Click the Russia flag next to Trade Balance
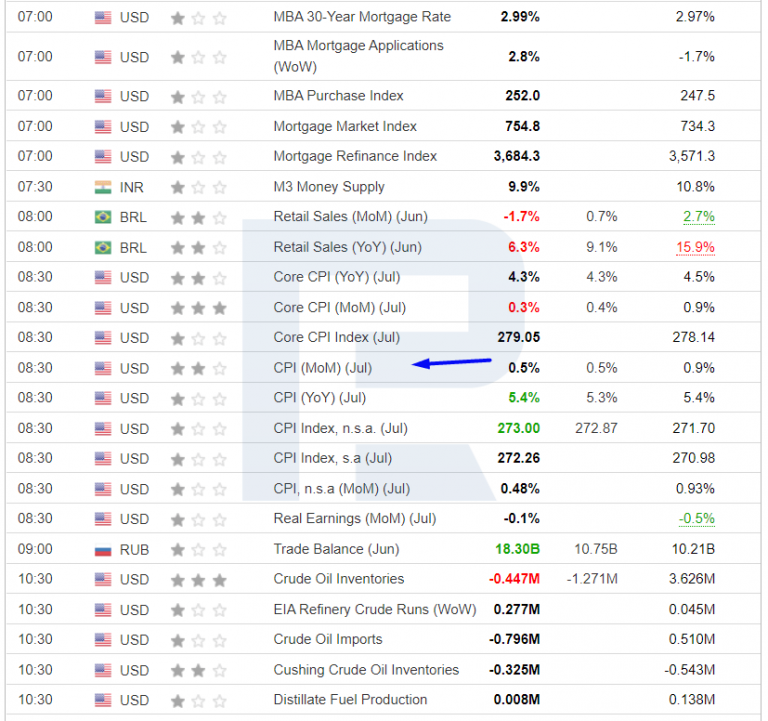The image size is (768, 721). tap(103, 549)
